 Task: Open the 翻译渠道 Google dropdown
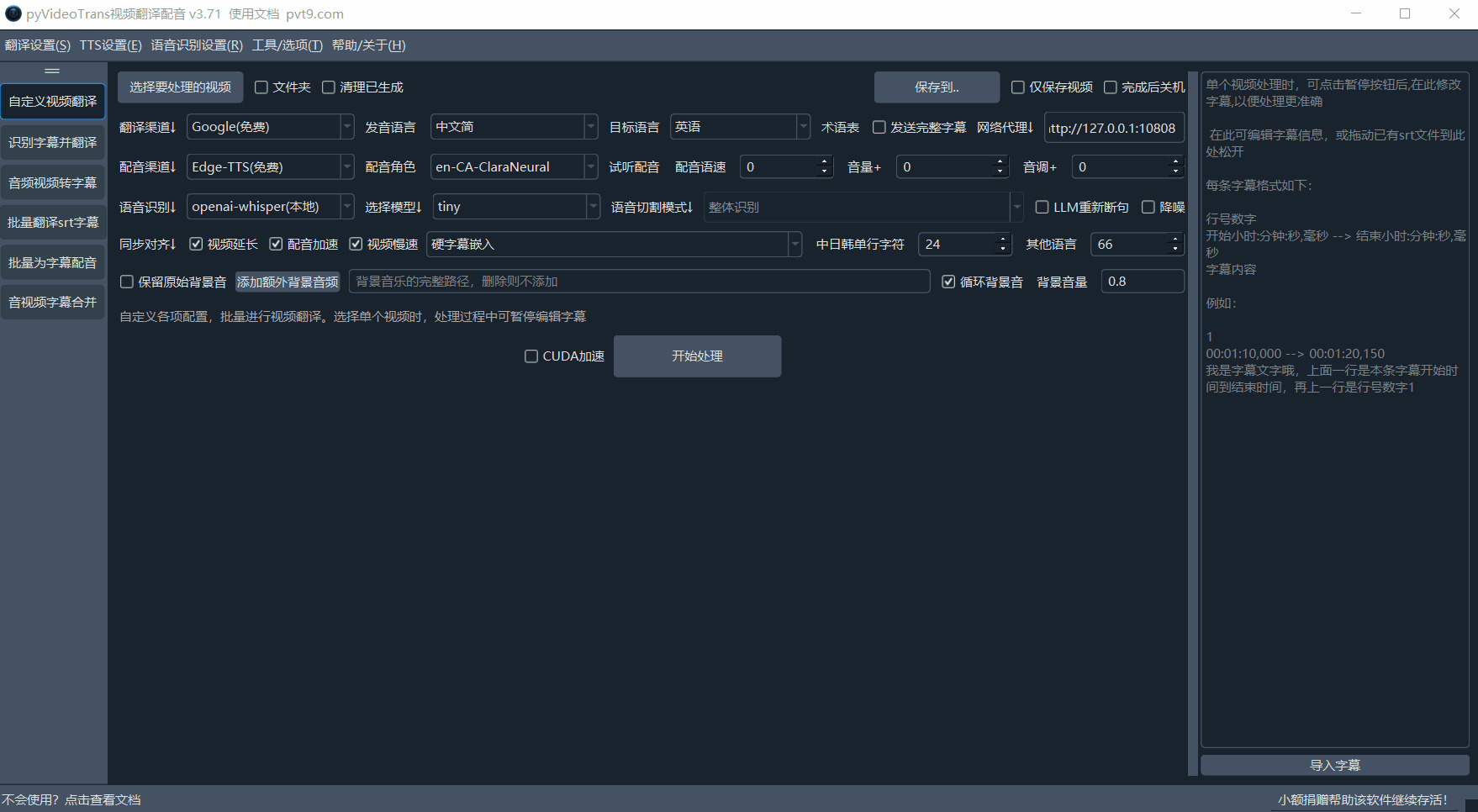pos(346,127)
